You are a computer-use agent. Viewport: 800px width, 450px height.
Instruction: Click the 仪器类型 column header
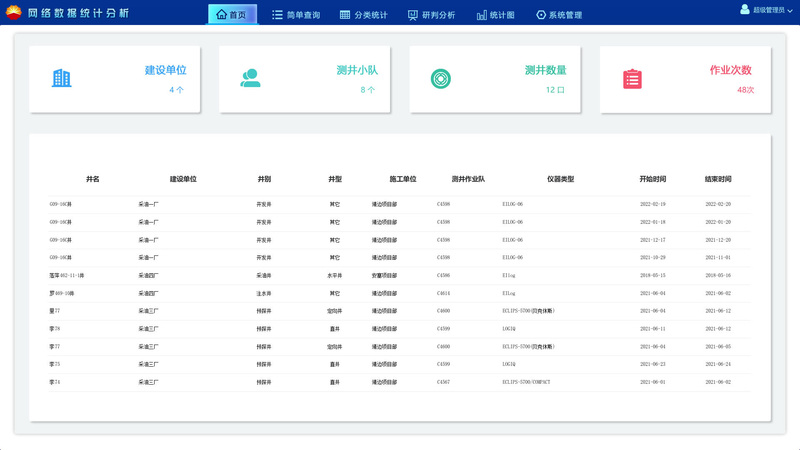[560, 179]
